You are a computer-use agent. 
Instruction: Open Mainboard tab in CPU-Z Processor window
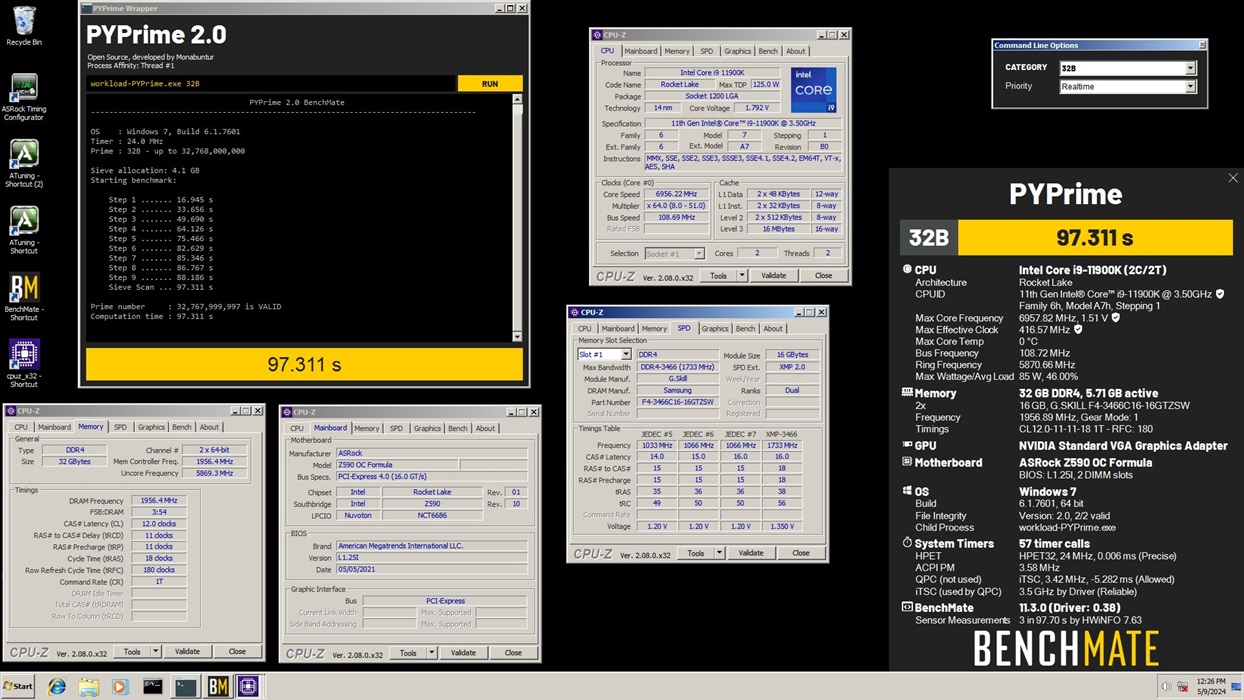641,51
